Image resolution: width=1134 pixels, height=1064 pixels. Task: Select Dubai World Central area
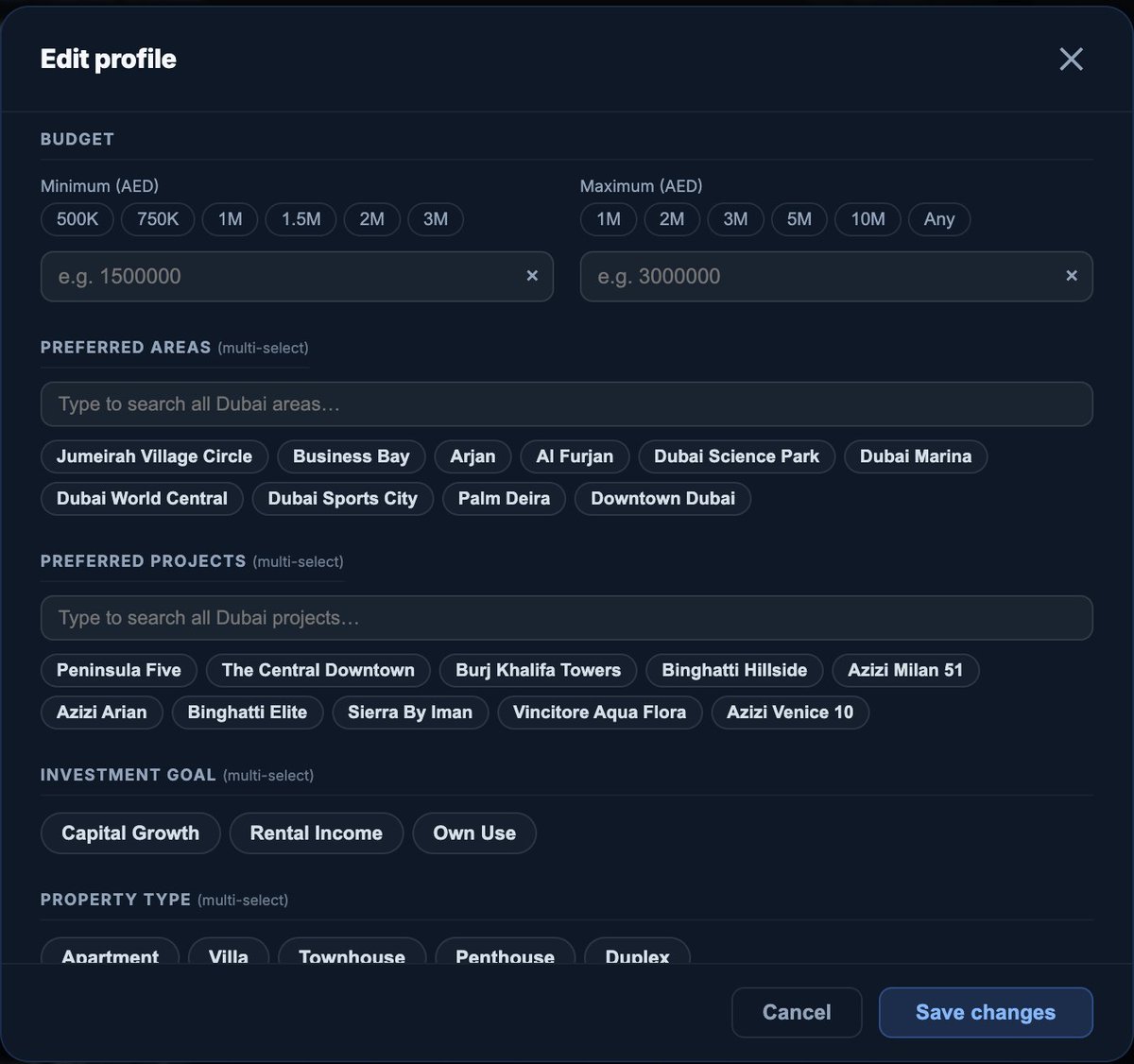(x=142, y=498)
